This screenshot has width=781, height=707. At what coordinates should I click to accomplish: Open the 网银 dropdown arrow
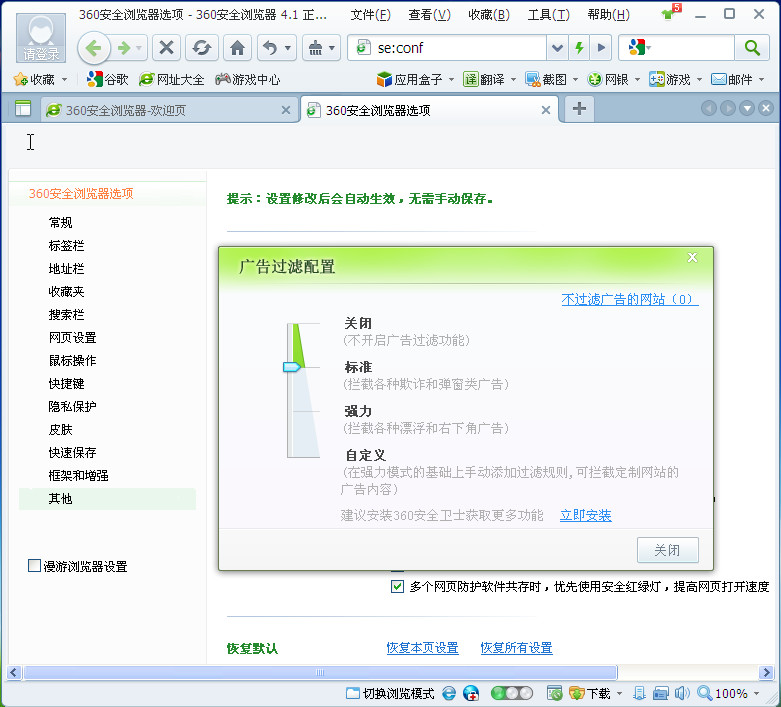[637, 79]
